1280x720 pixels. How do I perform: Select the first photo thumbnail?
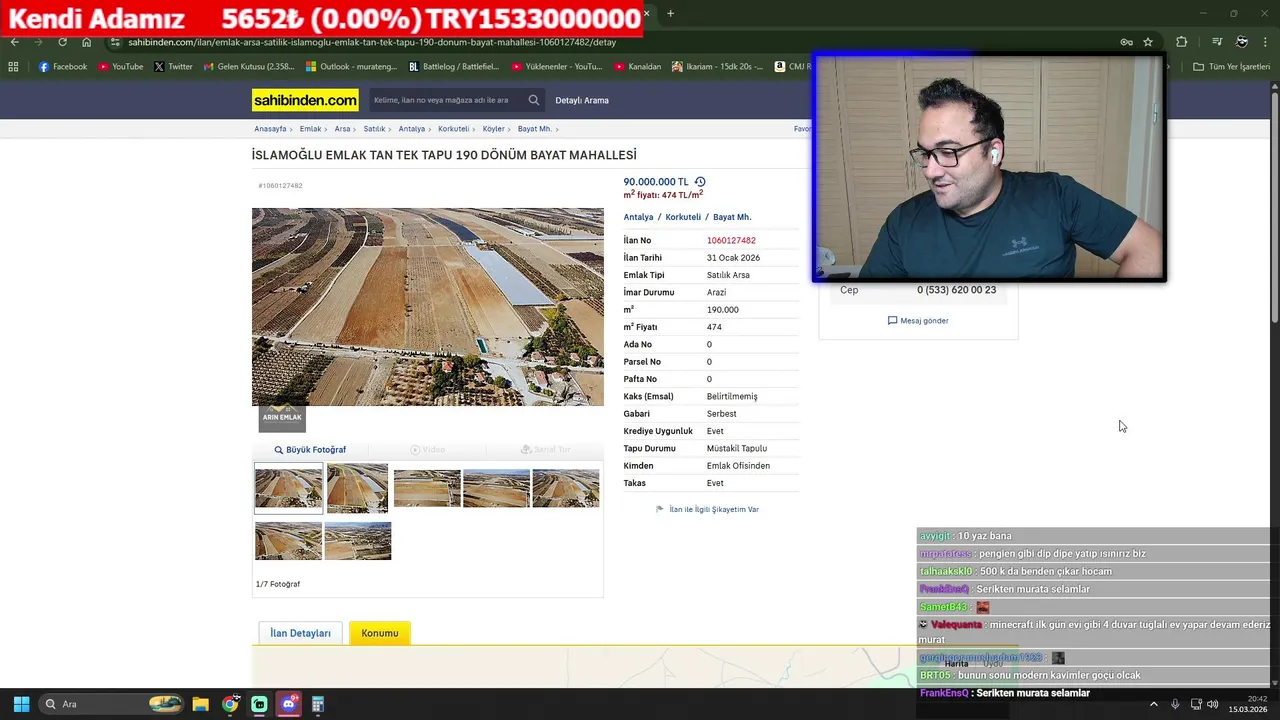289,488
